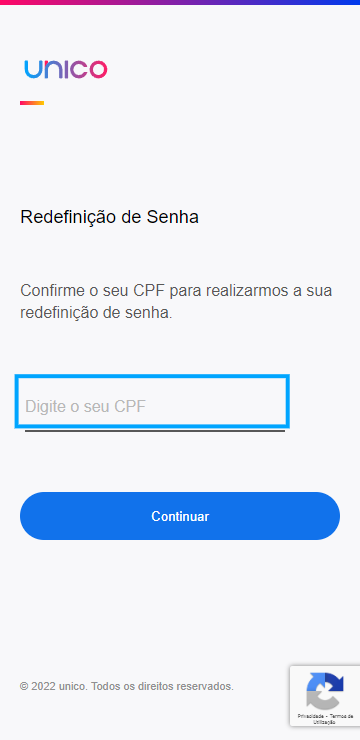Click the gradient bar at page top
The height and width of the screenshot is (740, 360).
coord(180,2)
